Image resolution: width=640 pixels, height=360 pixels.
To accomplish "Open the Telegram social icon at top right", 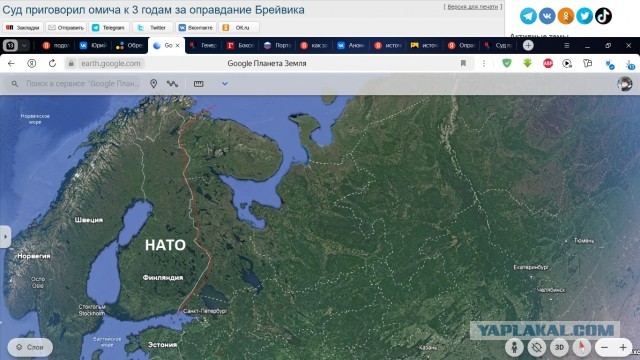I will 528,16.
